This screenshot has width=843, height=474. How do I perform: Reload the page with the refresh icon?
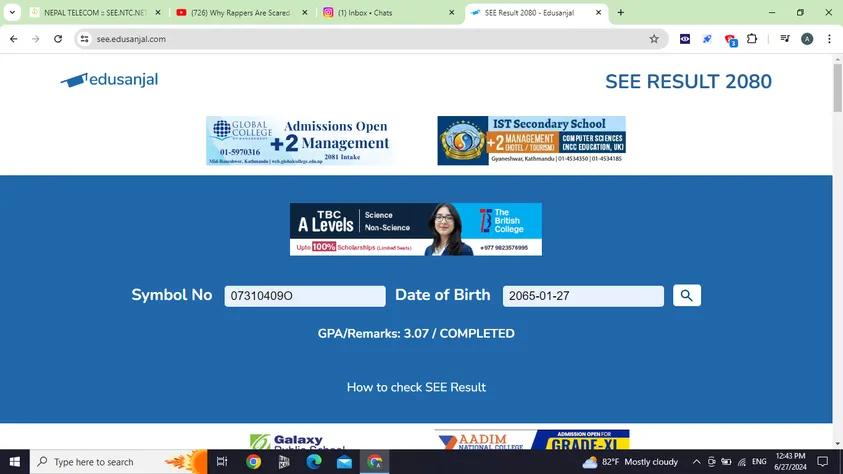(x=58, y=39)
